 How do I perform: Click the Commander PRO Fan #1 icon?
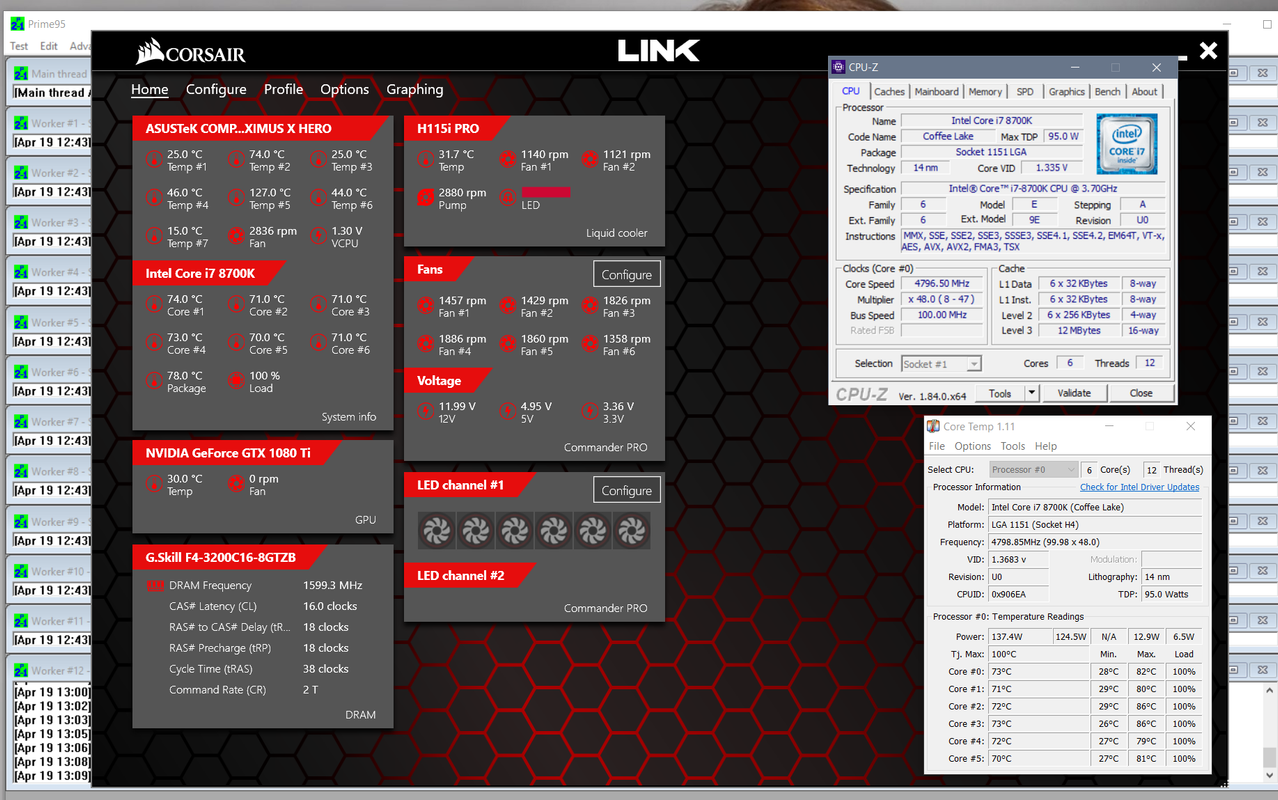425,306
